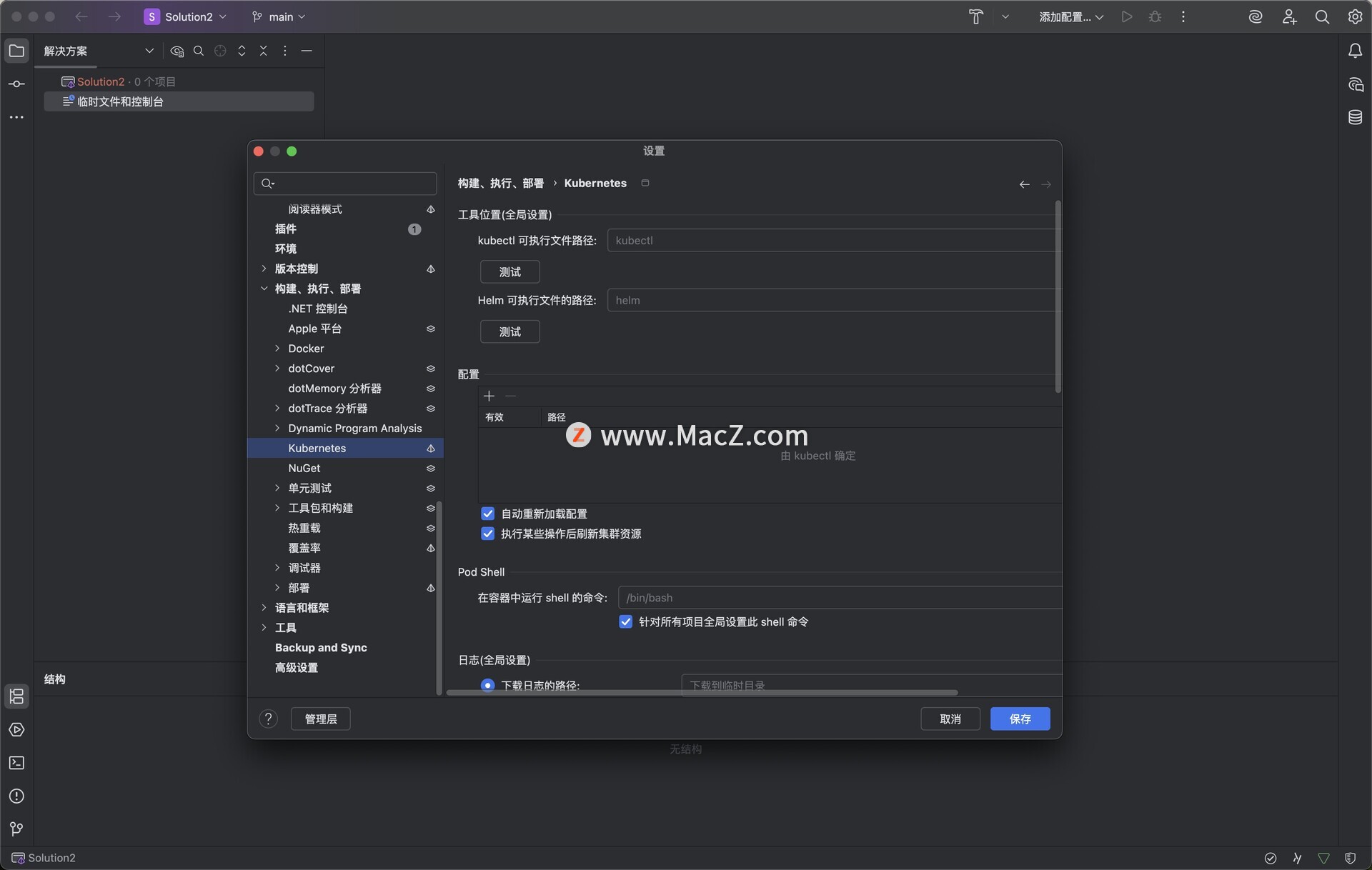Open Solution2 project dropdown
Image resolution: width=1372 pixels, height=870 pixels.
186,16
